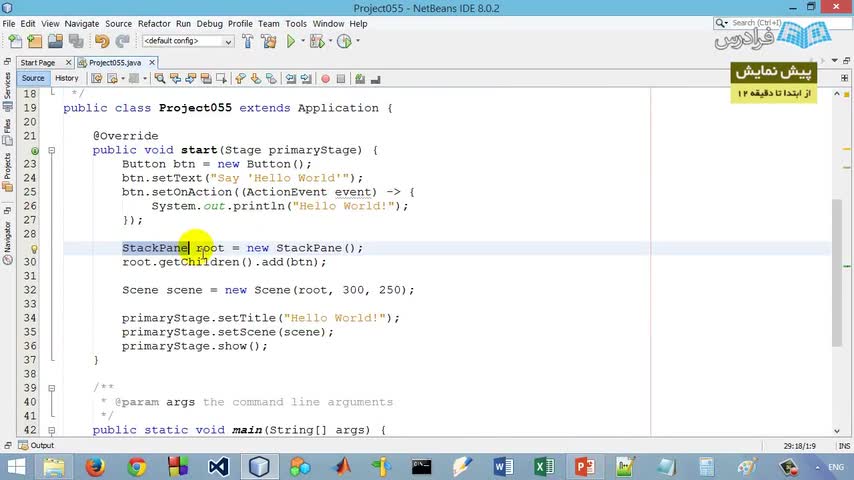
Task: Open the Output panel
Action: (x=36, y=446)
